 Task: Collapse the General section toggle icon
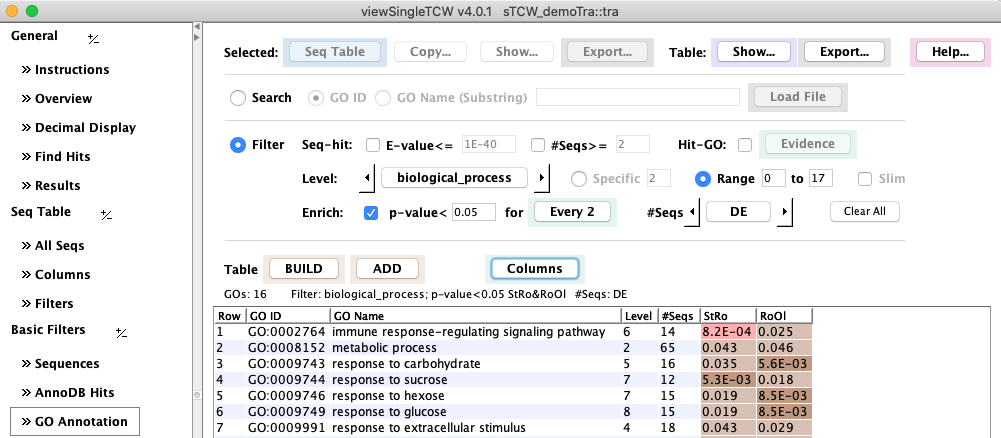click(x=92, y=38)
